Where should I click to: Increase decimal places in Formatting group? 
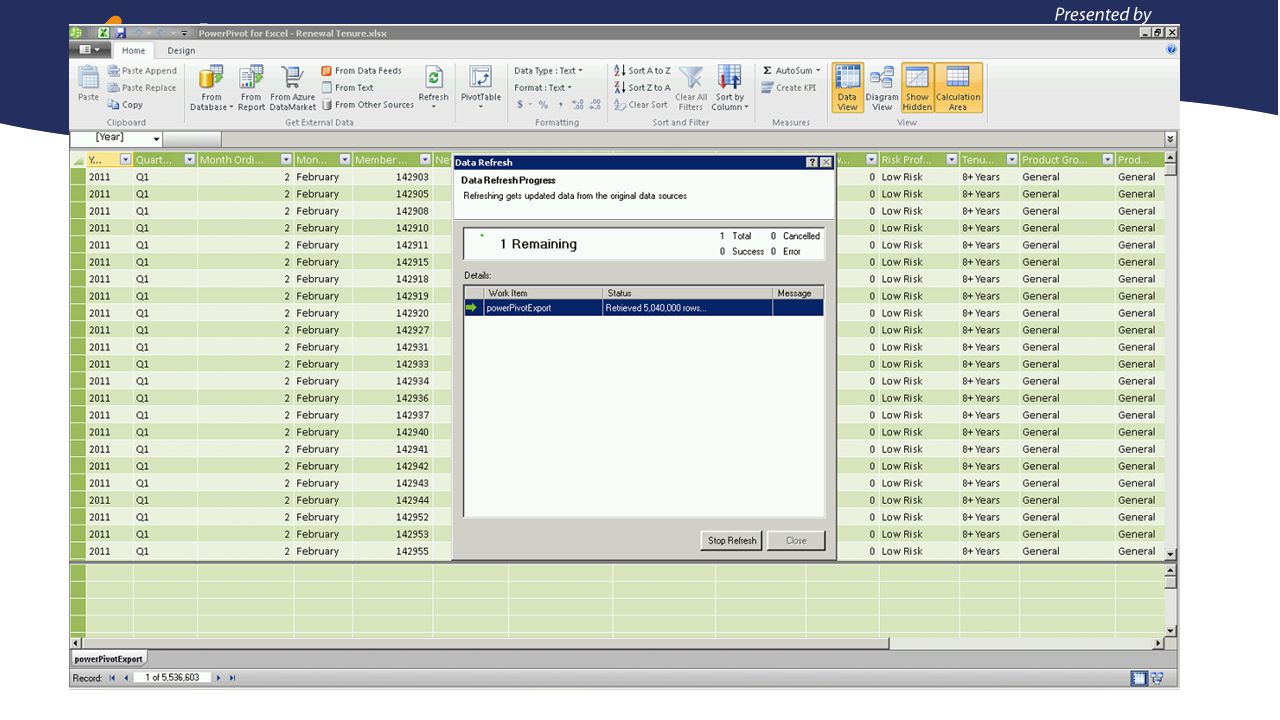[x=578, y=105]
